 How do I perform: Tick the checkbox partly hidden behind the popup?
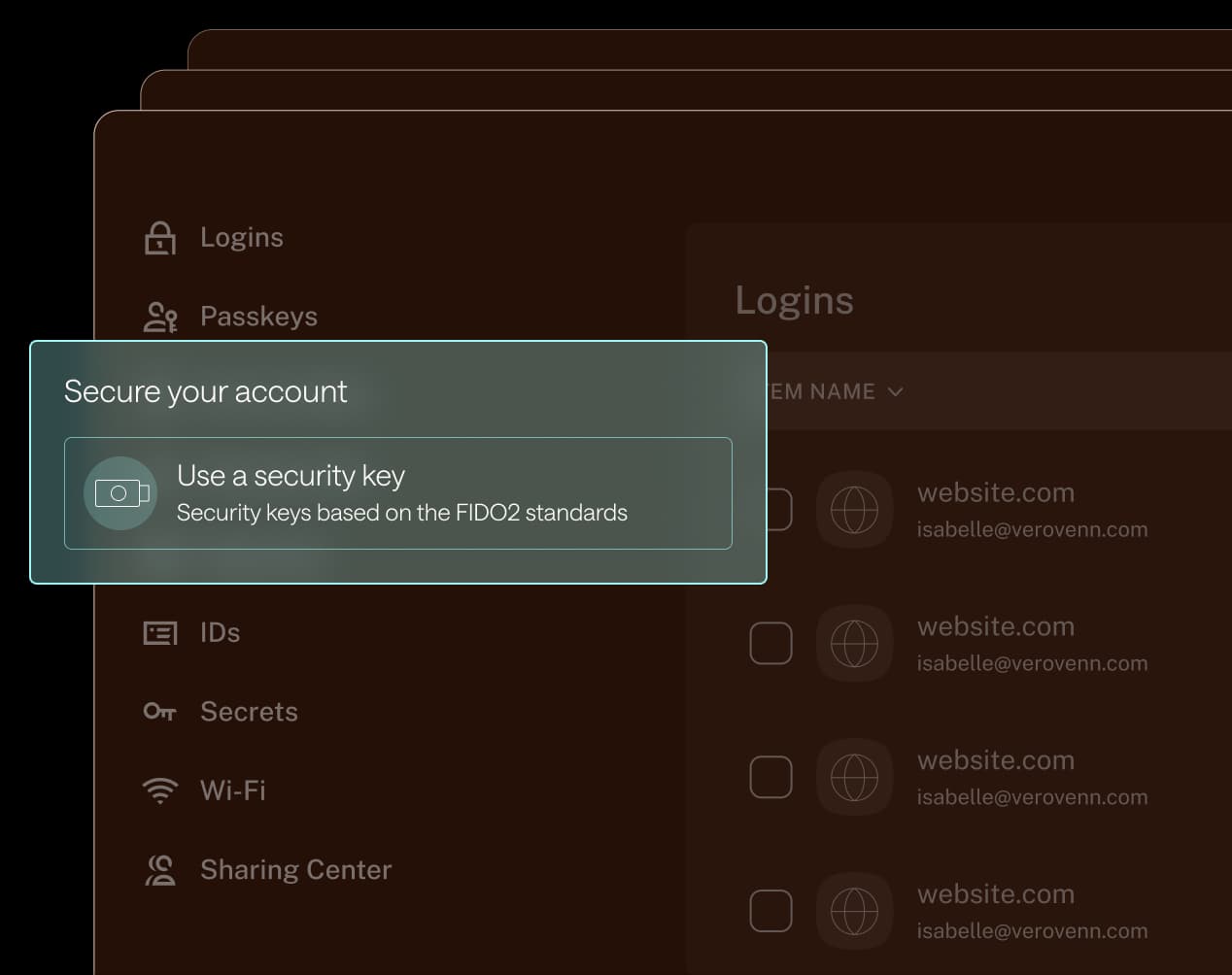[780, 510]
